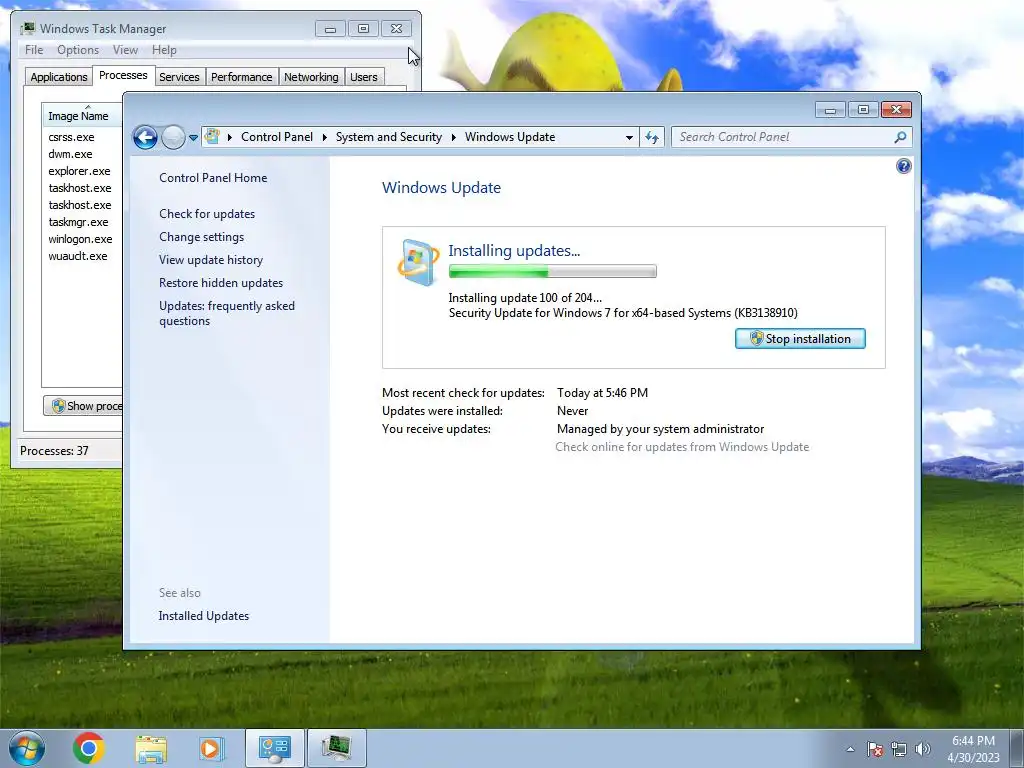Screen dimensions: 1024x768
Task: Open Change settings link
Action: (x=202, y=237)
